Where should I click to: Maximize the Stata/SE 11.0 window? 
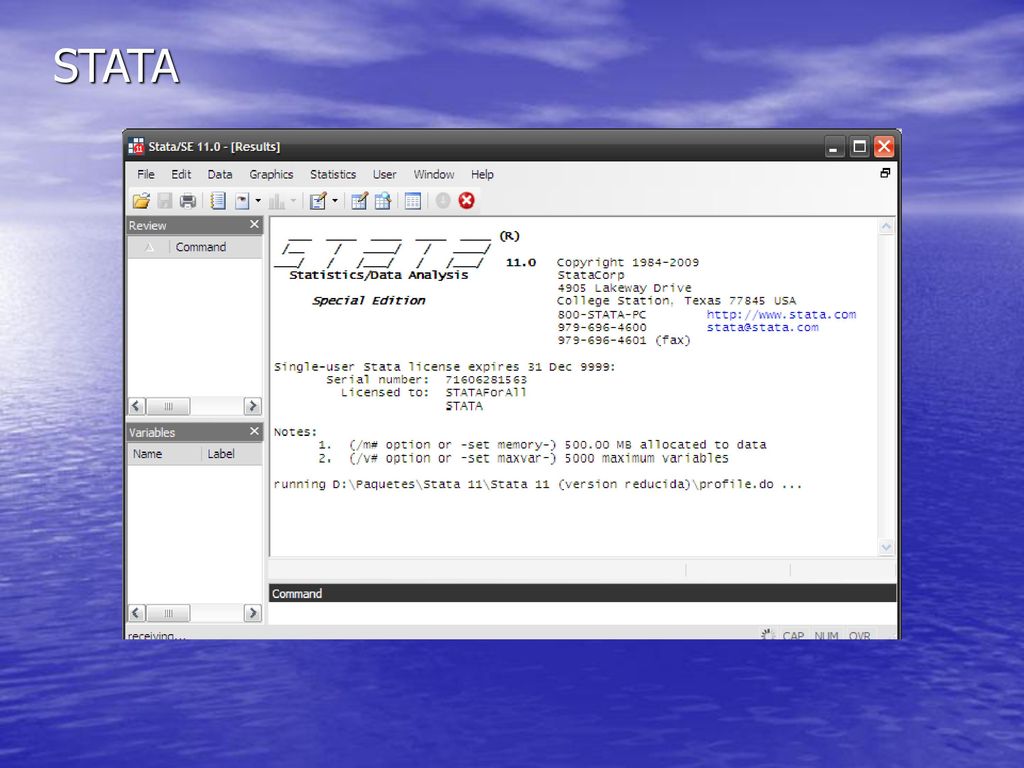[x=859, y=147]
